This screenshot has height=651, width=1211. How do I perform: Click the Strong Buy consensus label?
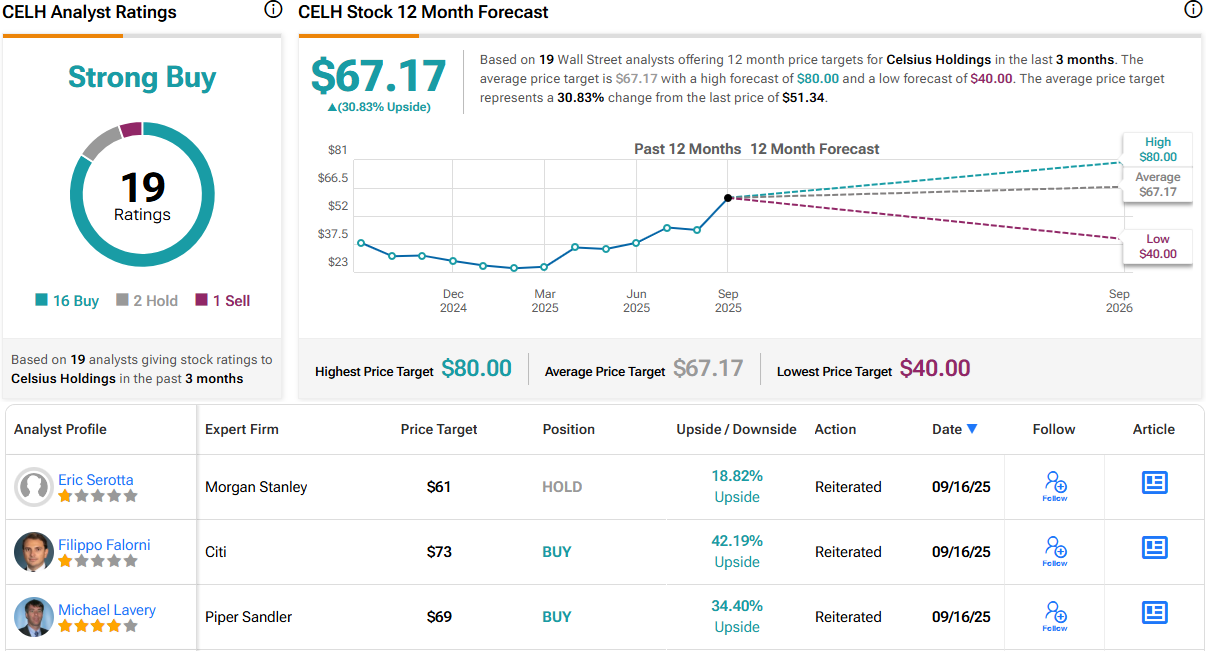click(142, 77)
